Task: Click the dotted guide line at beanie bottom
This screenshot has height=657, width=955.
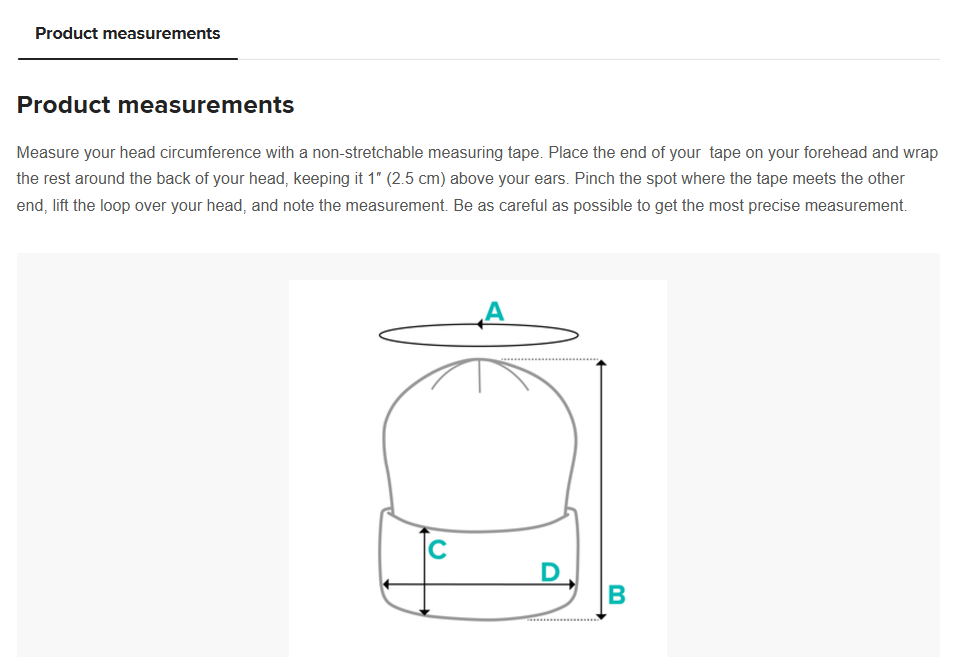Action: click(x=563, y=620)
